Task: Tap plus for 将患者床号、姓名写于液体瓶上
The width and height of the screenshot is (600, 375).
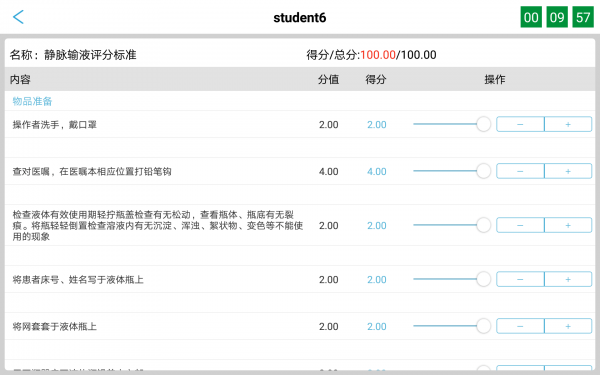Action: pos(568,279)
